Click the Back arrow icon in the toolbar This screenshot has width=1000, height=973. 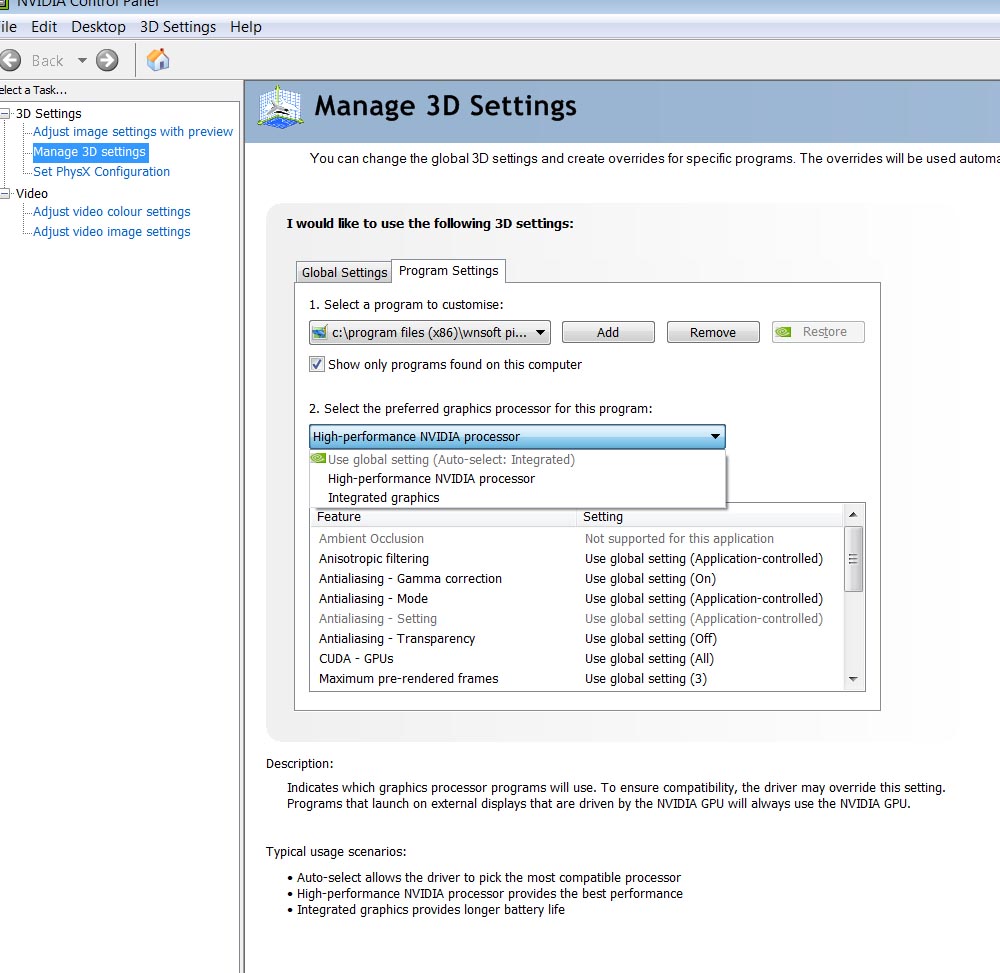point(10,61)
